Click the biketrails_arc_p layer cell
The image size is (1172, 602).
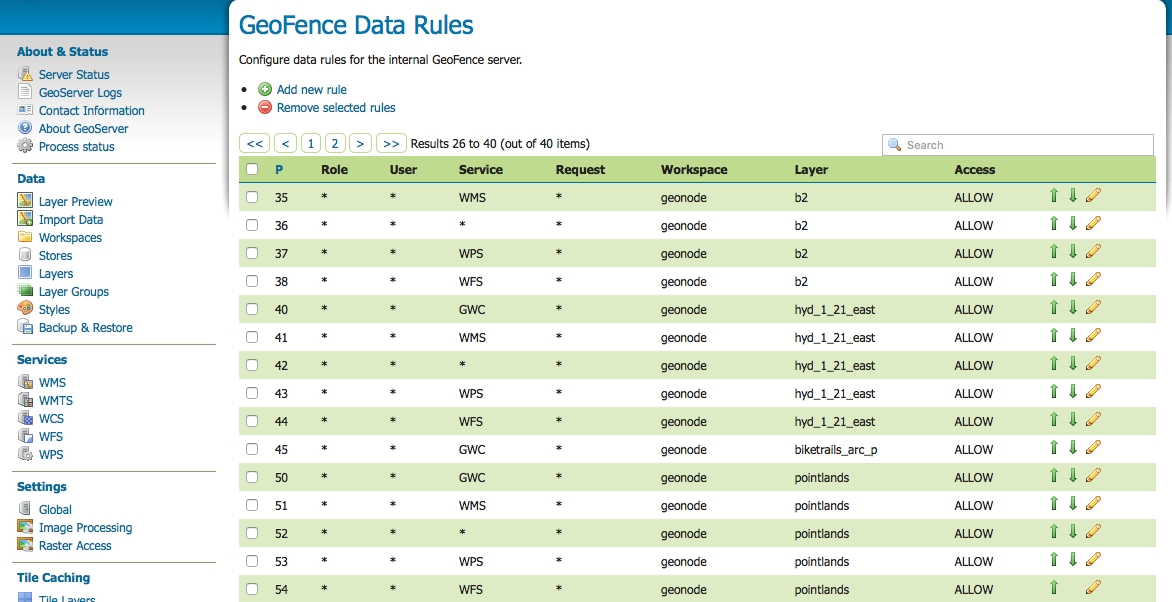point(836,449)
